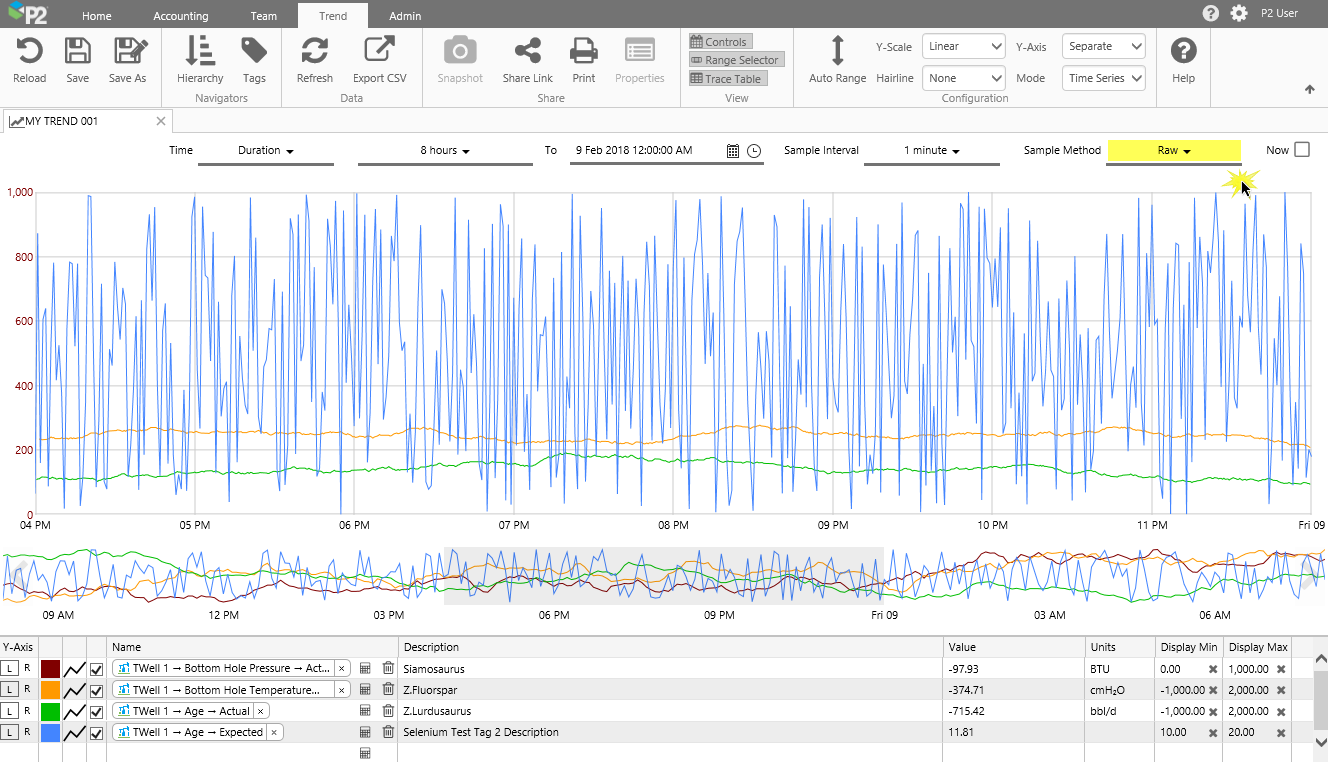Expand the Sample Method Raw dropdown

coord(1173,151)
